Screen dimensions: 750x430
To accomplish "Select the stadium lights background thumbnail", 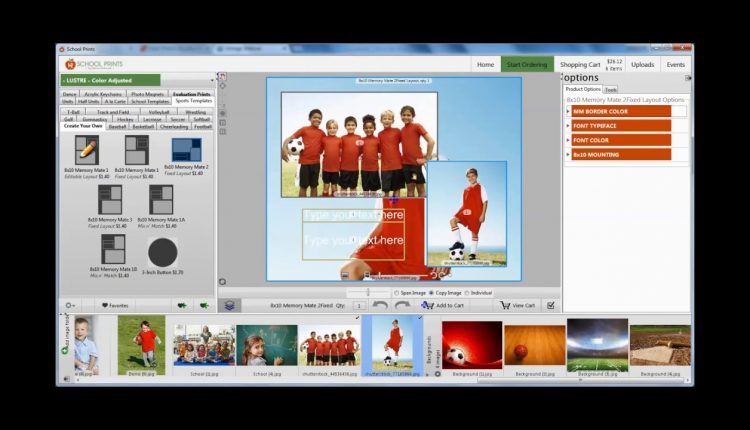I will point(597,345).
